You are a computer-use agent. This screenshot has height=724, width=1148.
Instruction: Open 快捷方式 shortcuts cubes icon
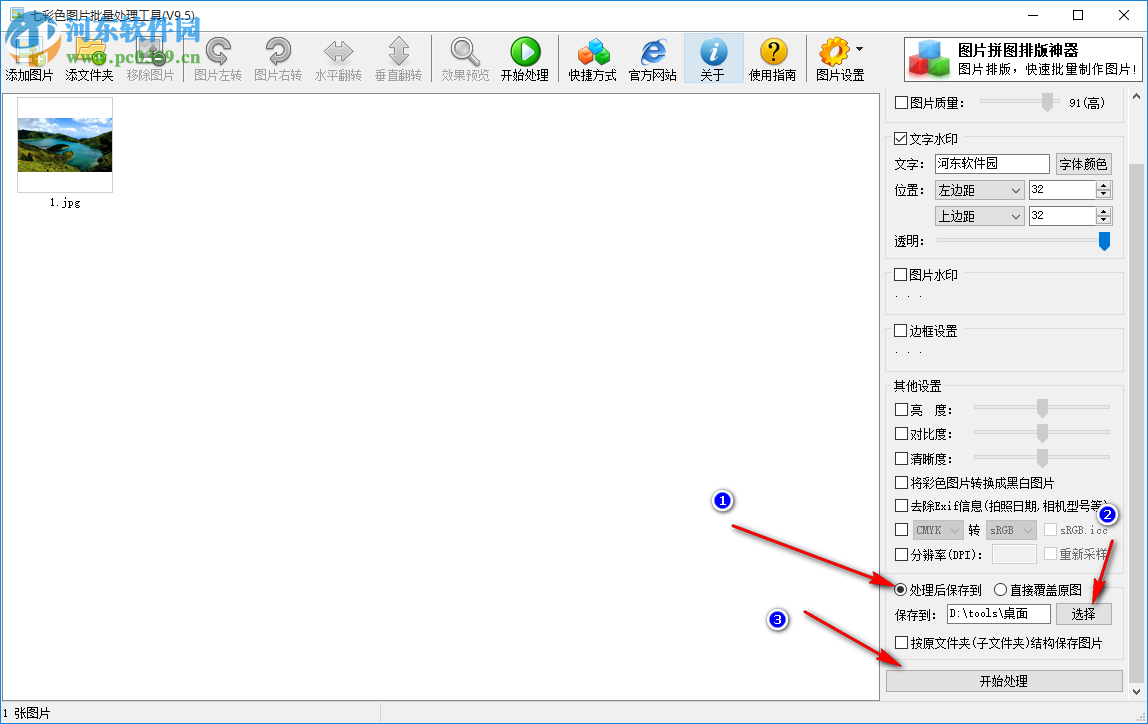(x=592, y=59)
